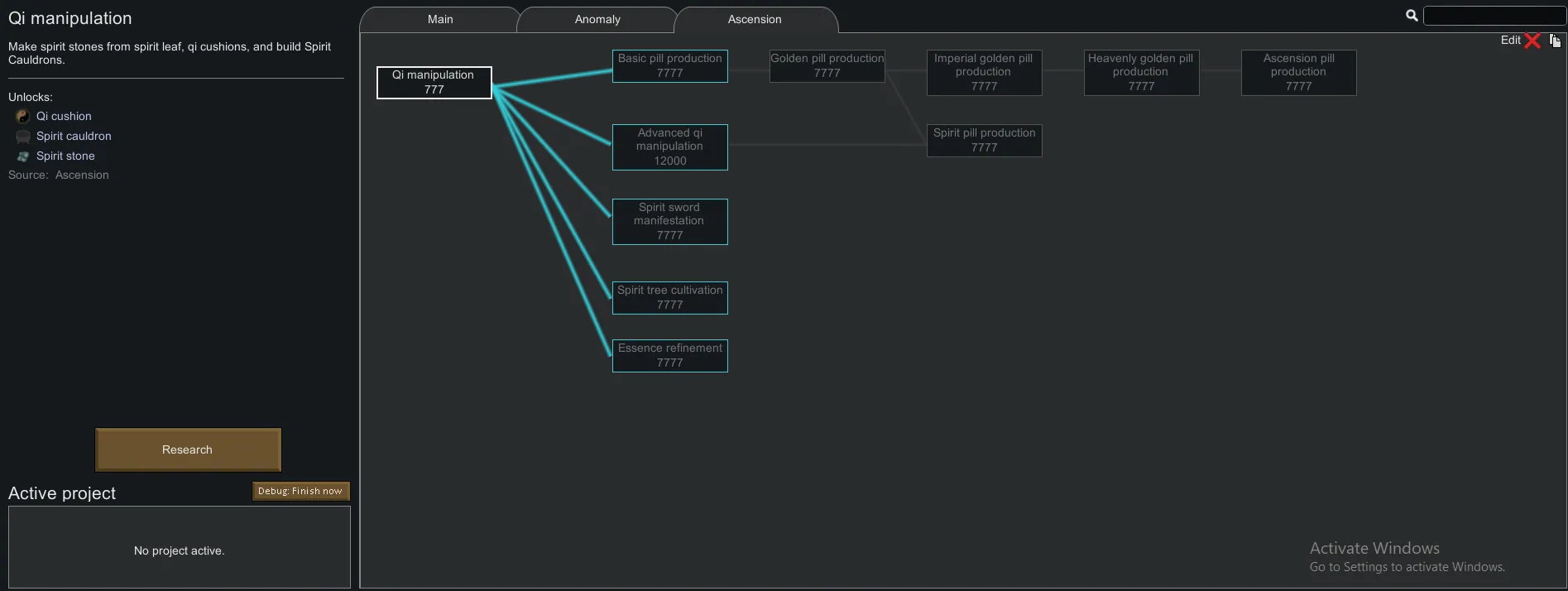1568x591 pixels.
Task: Choose the Advanced qi manipulation project
Action: click(x=670, y=147)
